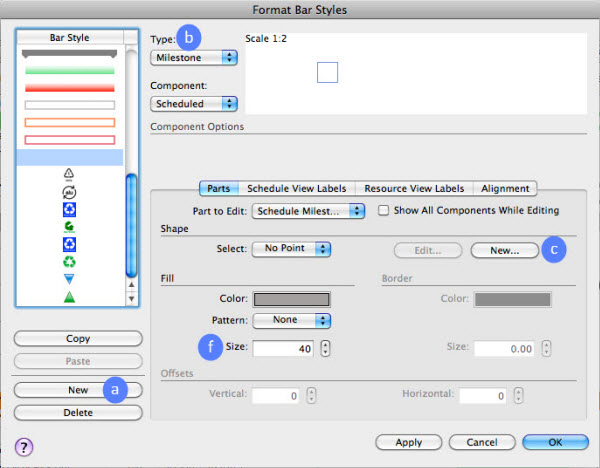
Task: Open the Alignment tab
Action: point(505,188)
